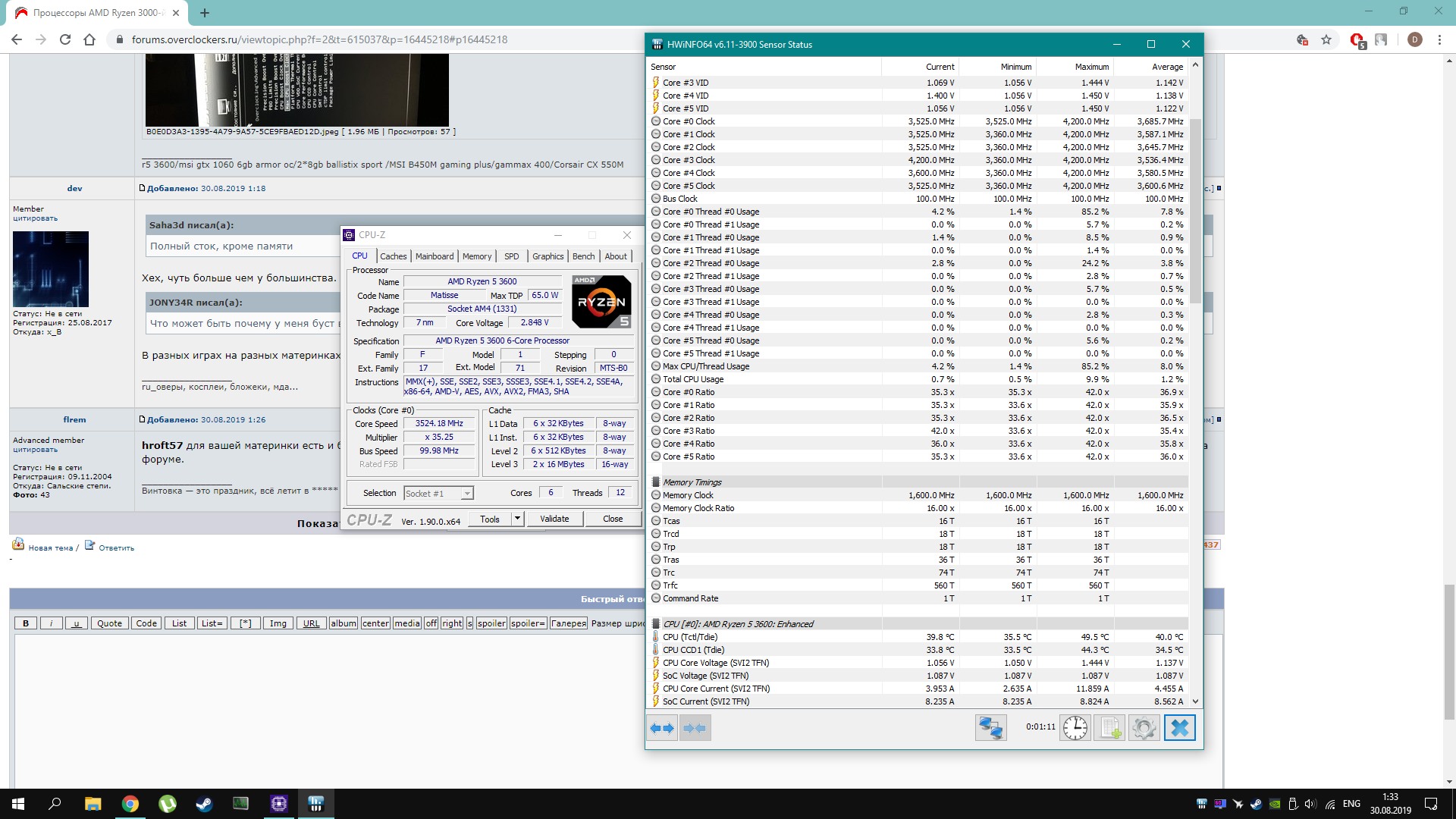The height and width of the screenshot is (819, 1456).
Task: Click HWiNFO expand sensor columns arrows icon
Action: tap(662, 728)
